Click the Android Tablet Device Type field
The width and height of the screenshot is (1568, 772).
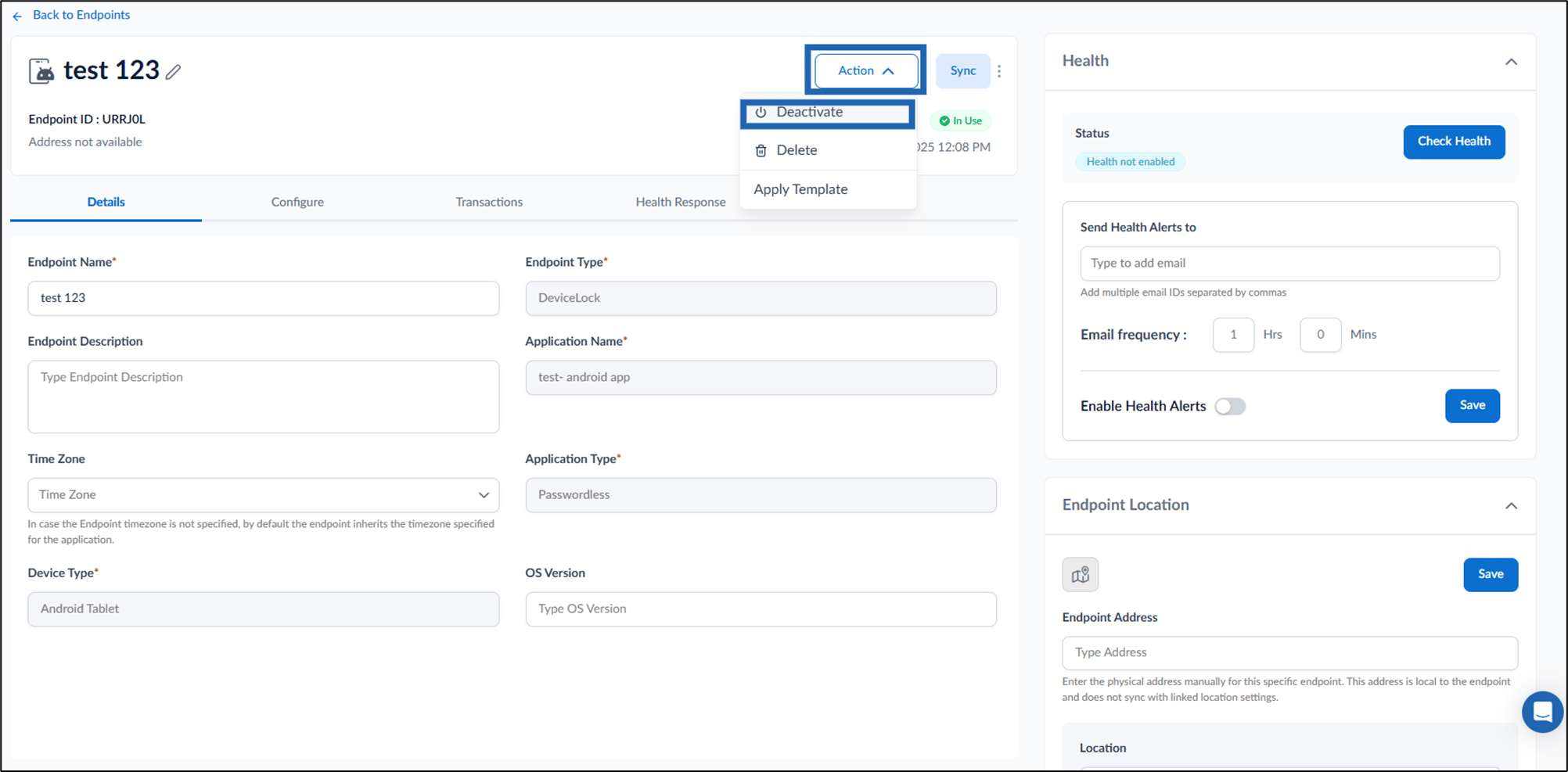coord(264,609)
